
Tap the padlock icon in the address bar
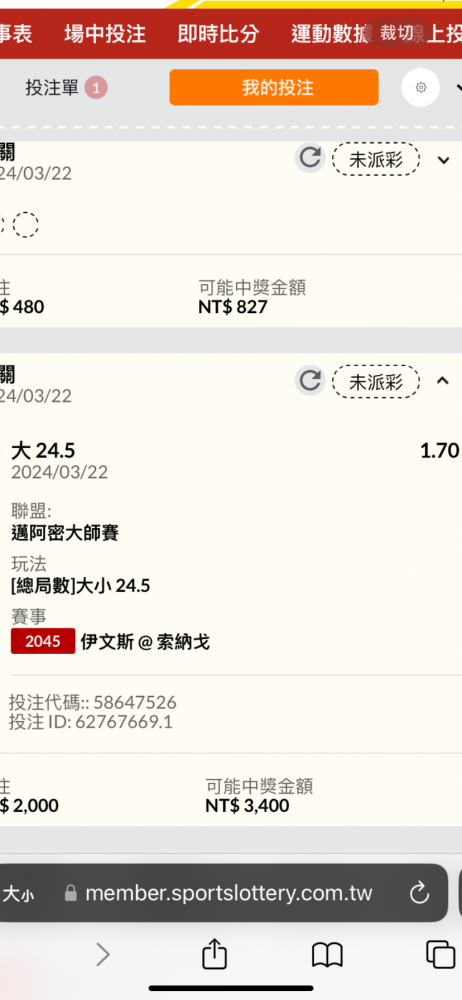click(x=71, y=893)
